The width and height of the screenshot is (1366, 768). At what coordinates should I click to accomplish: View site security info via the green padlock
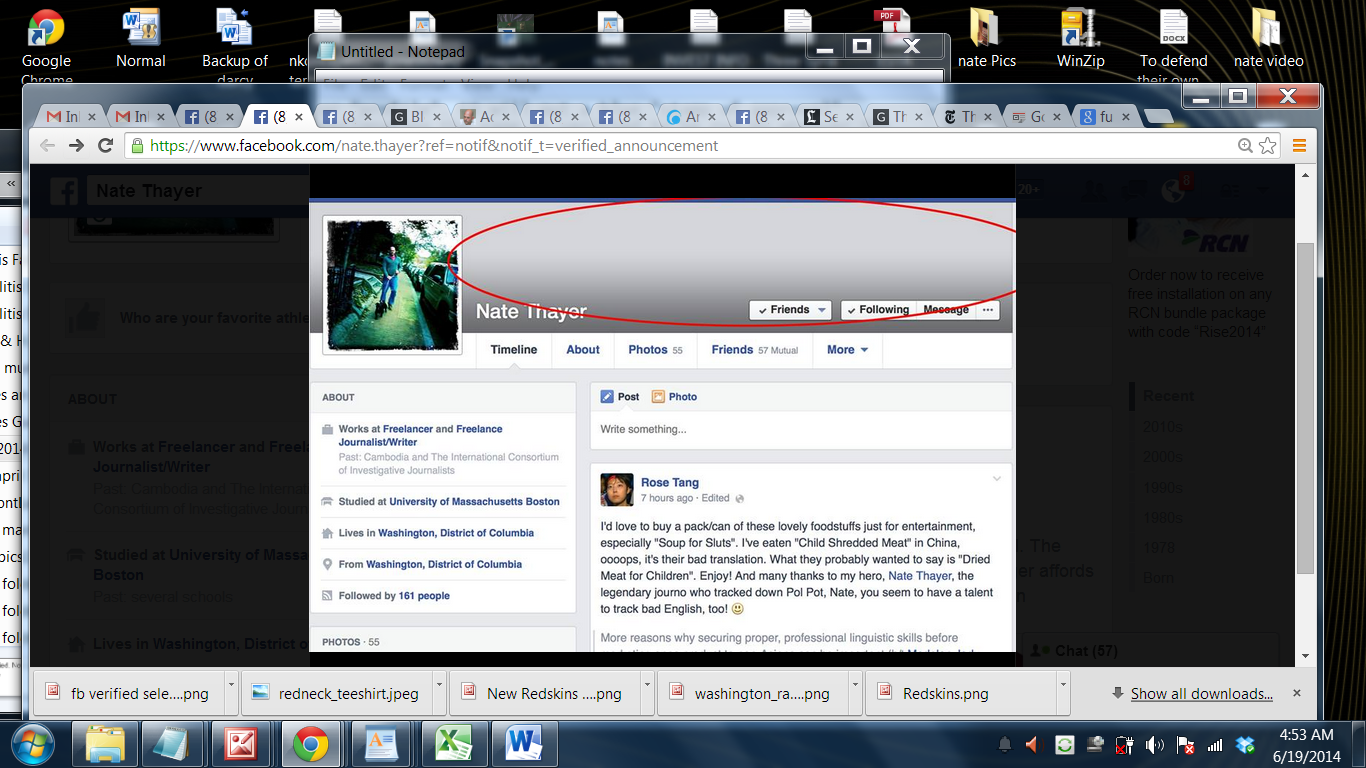click(137, 146)
